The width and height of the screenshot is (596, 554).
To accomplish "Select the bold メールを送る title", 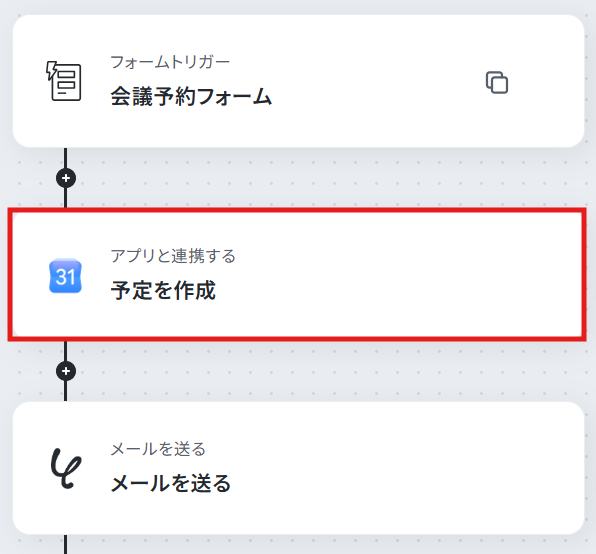I will [x=171, y=483].
